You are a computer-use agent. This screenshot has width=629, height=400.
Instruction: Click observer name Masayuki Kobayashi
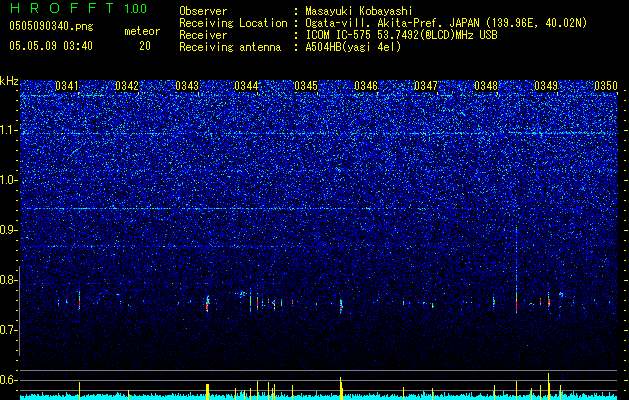click(x=359, y=12)
